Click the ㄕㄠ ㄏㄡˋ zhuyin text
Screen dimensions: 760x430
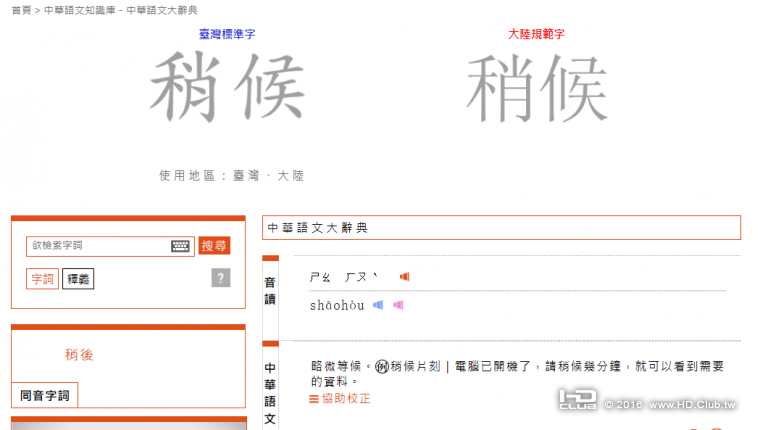[x=344, y=277]
